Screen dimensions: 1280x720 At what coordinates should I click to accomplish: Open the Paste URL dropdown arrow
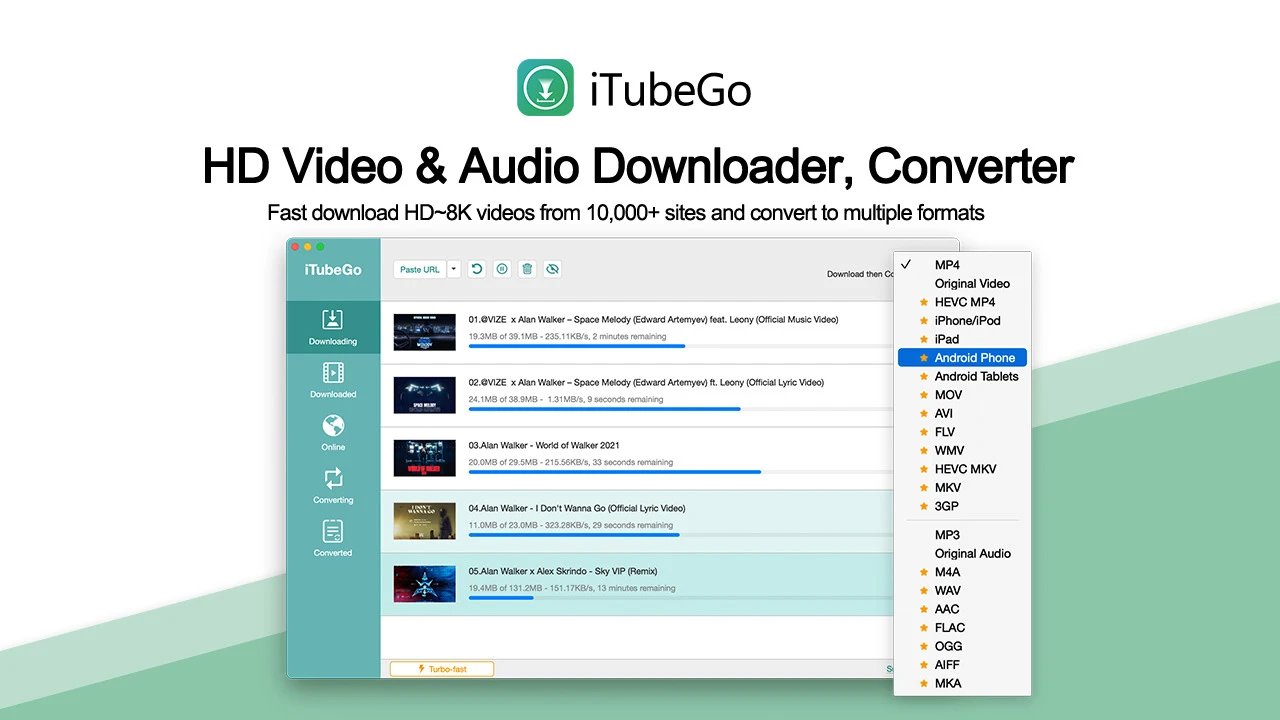click(454, 269)
